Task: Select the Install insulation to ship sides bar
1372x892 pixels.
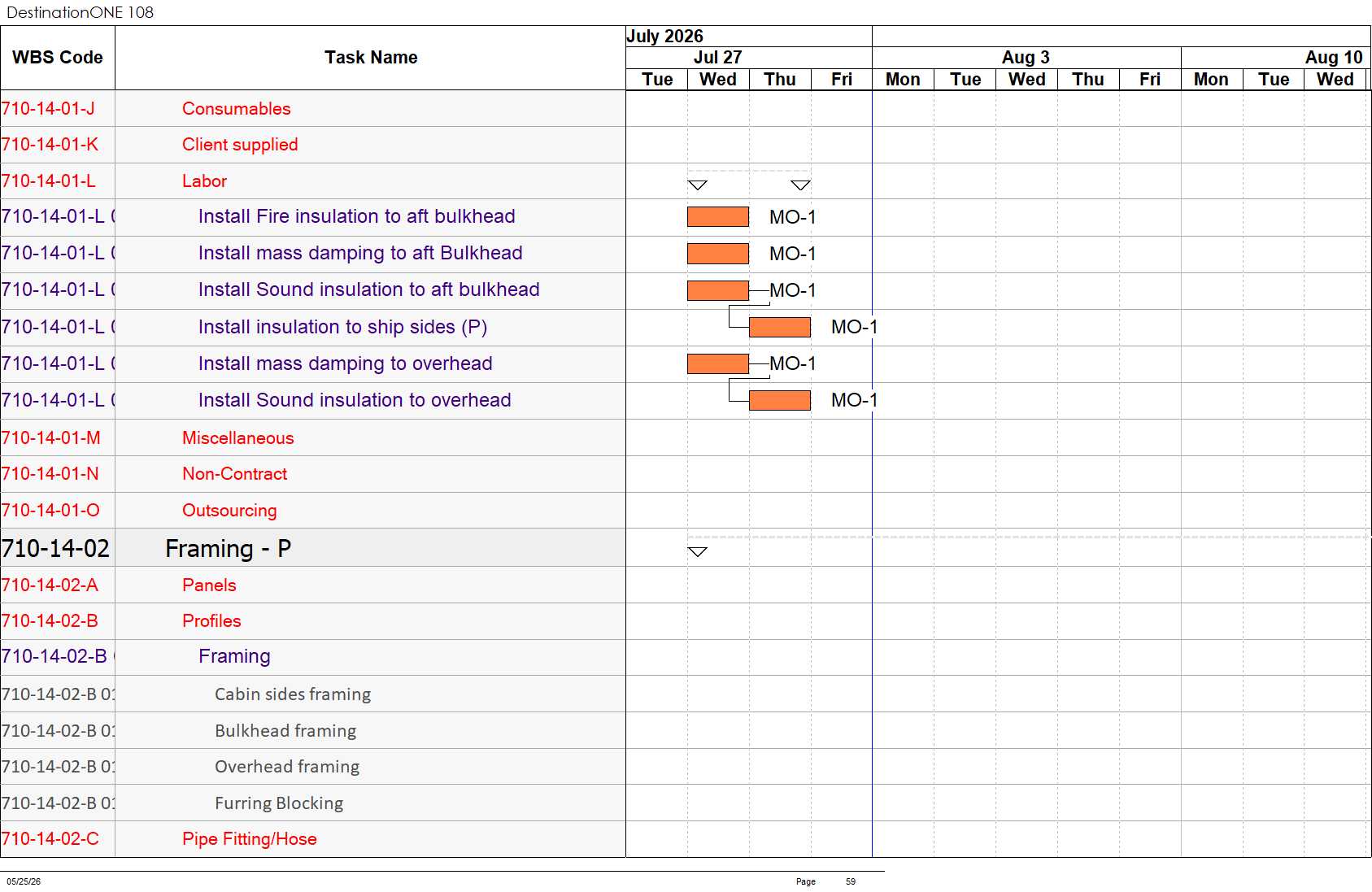Action: click(x=780, y=327)
